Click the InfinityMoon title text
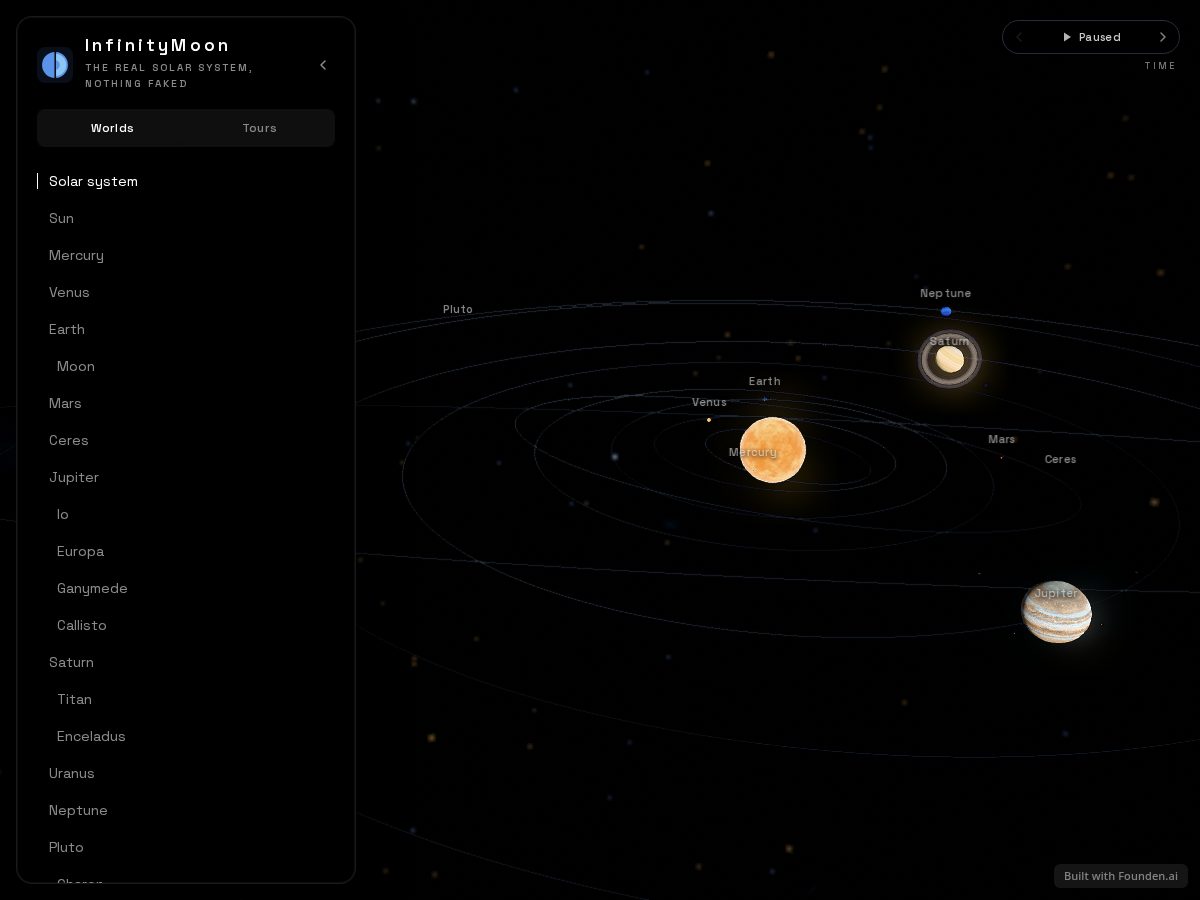 point(158,45)
